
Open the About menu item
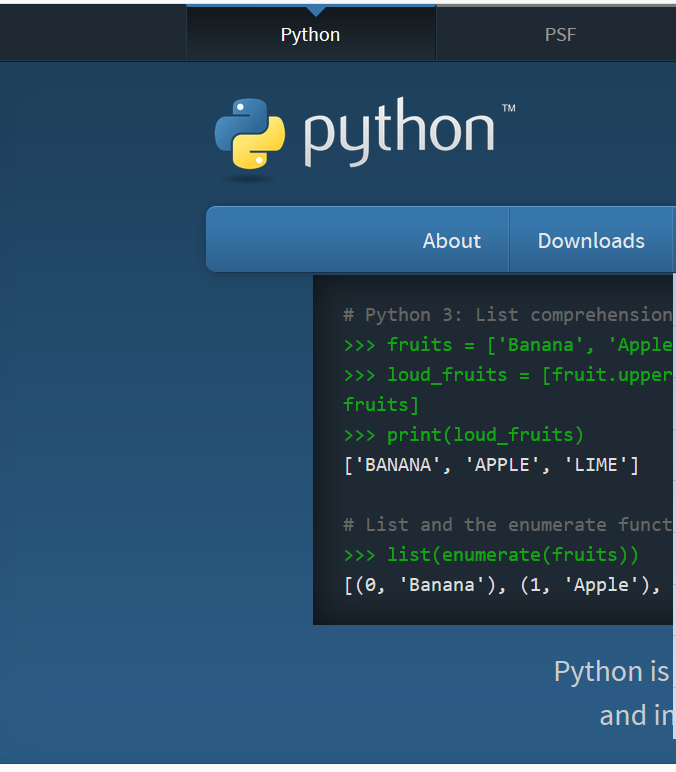point(451,241)
